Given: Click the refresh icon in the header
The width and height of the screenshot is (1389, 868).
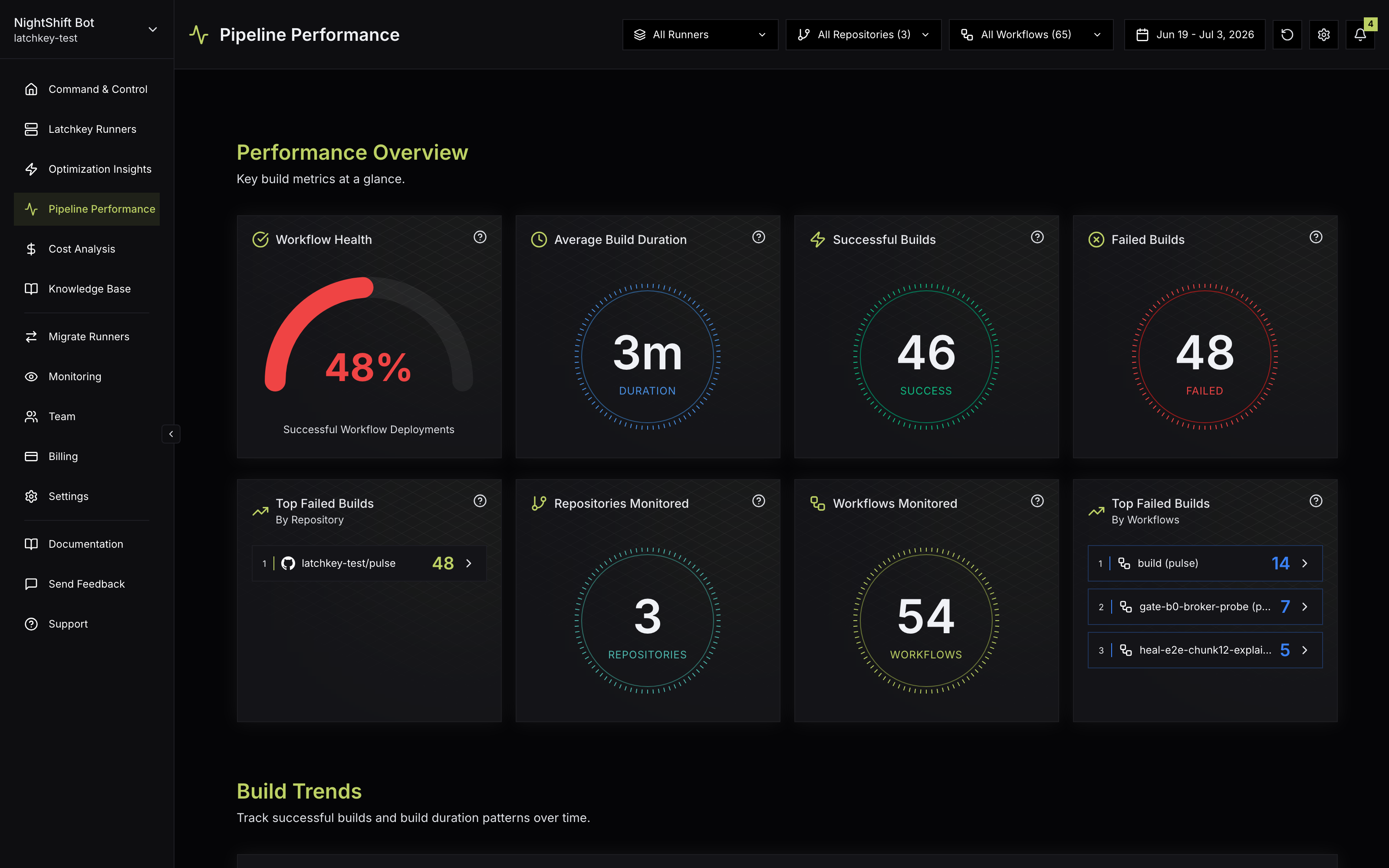Looking at the screenshot, I should point(1287,34).
